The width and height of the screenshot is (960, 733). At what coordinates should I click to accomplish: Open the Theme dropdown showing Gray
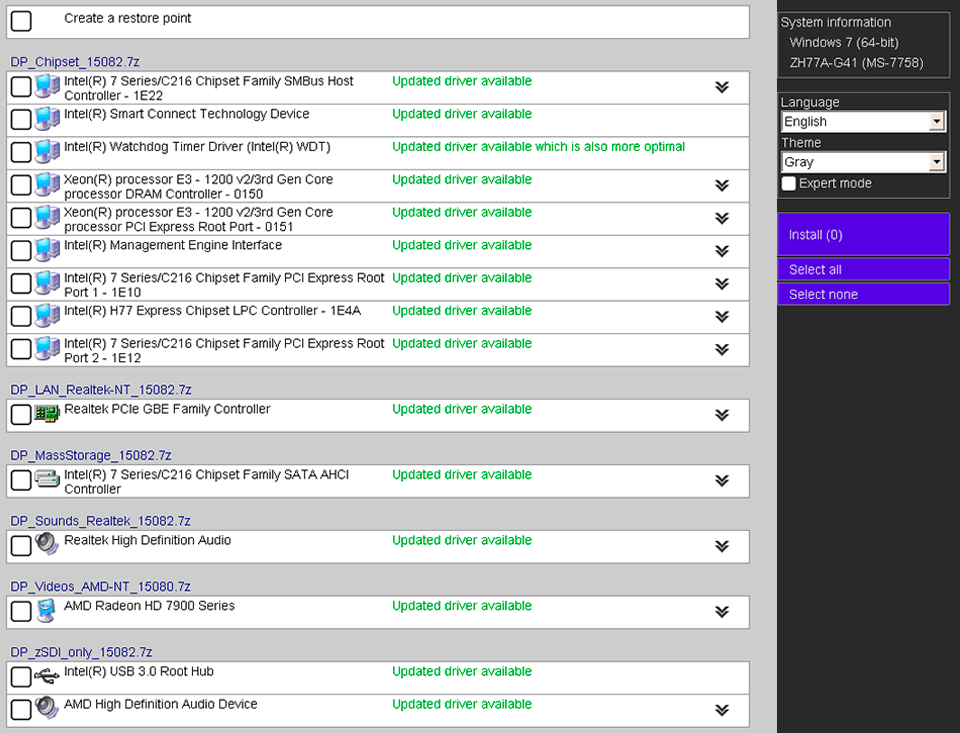point(863,162)
